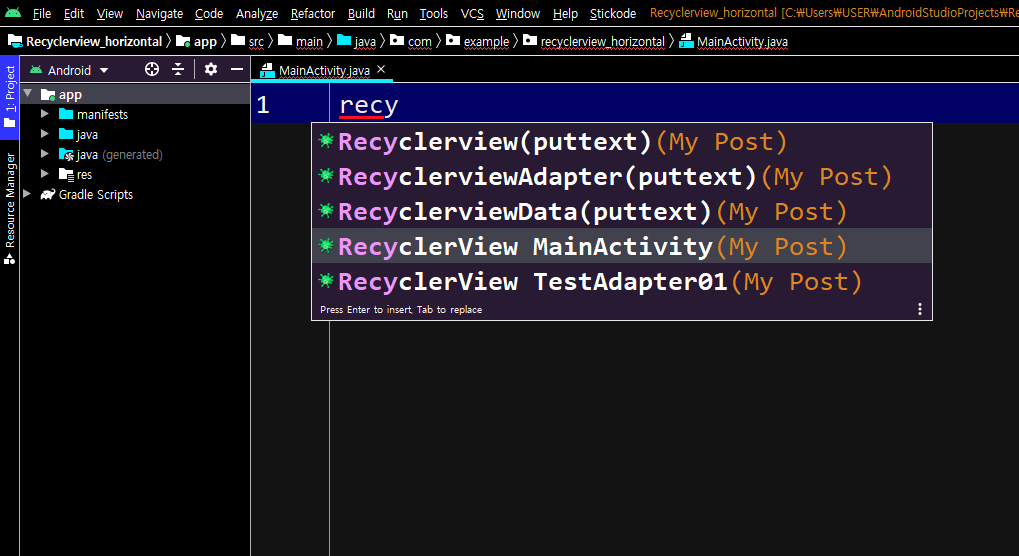Open the Refactor menu
This screenshot has width=1019, height=556.
pos(313,14)
